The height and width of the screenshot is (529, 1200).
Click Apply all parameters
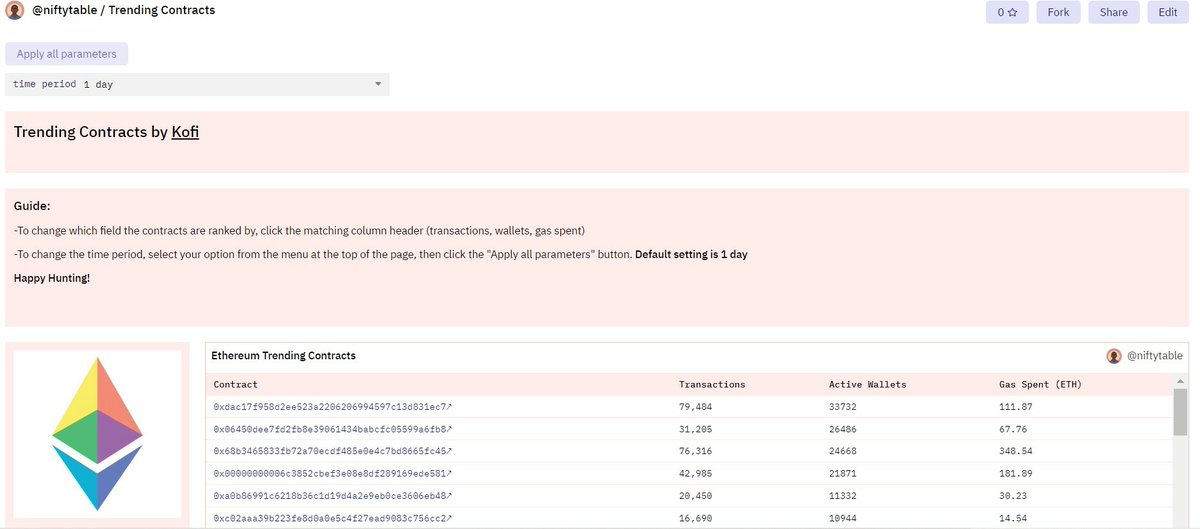pyautogui.click(x=66, y=54)
